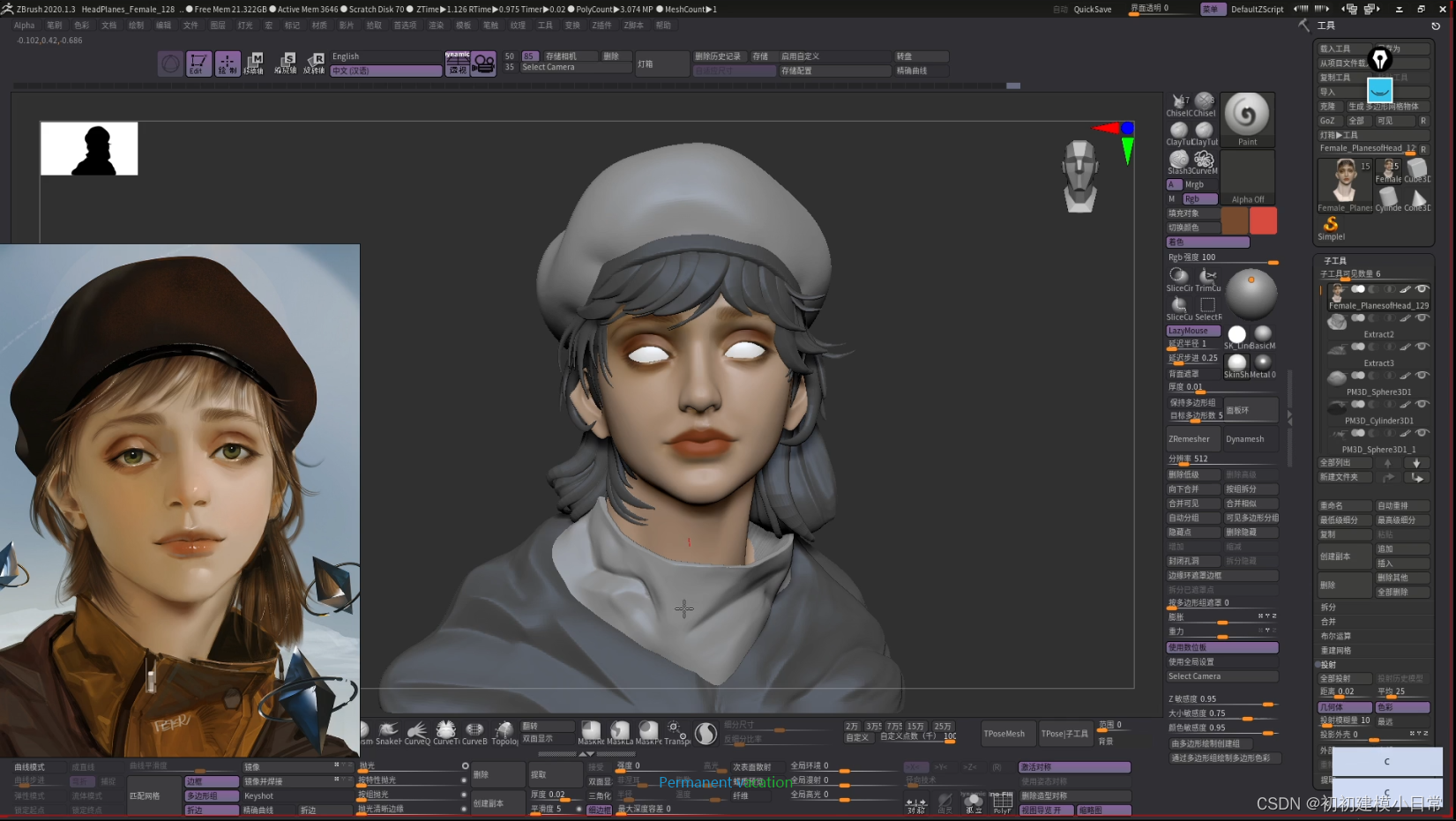Toggle the PolyF polyframe icon
Image resolution: width=1456 pixels, height=821 pixels.
pos(1002,802)
